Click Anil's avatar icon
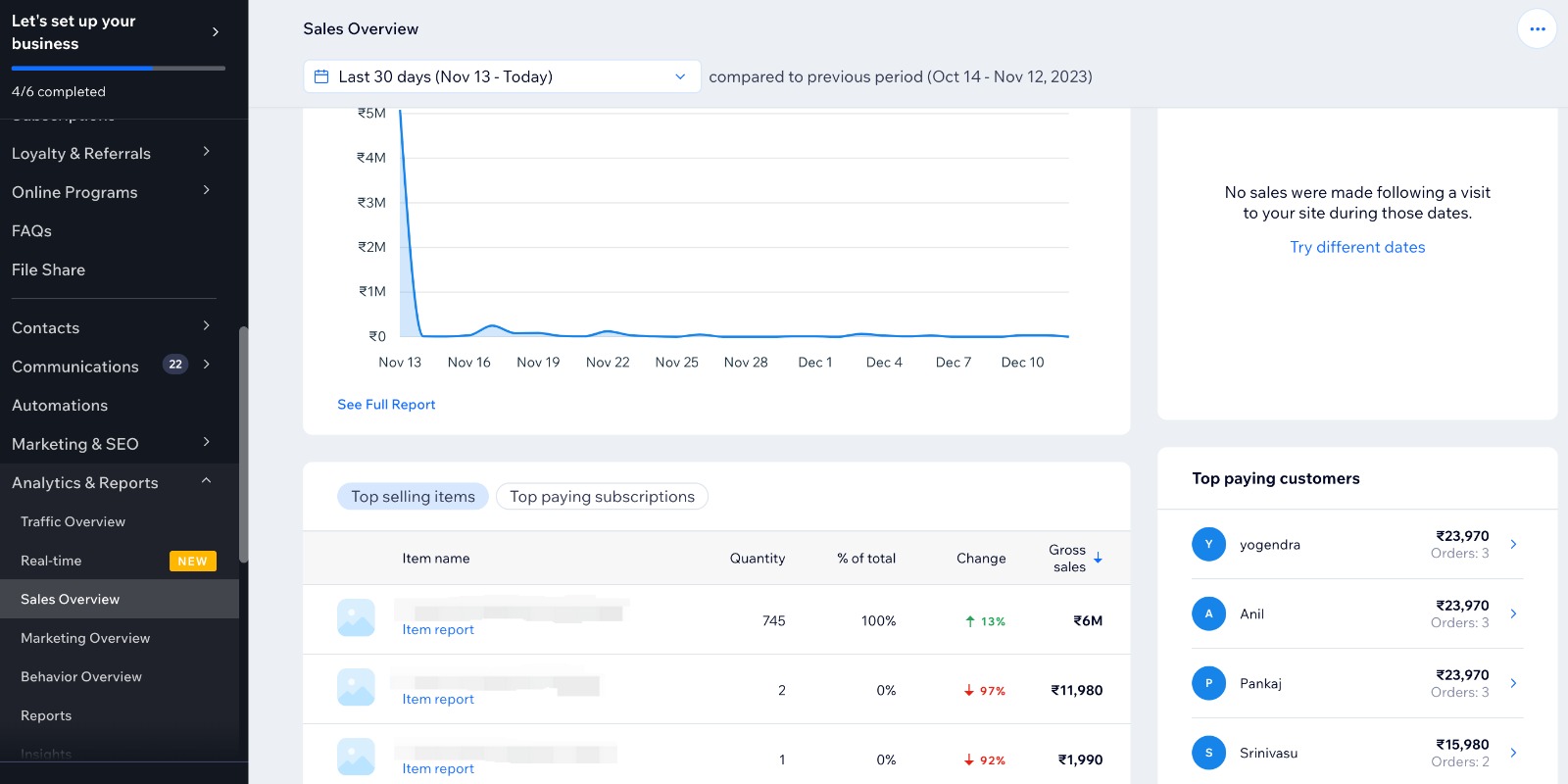 pos(1208,613)
